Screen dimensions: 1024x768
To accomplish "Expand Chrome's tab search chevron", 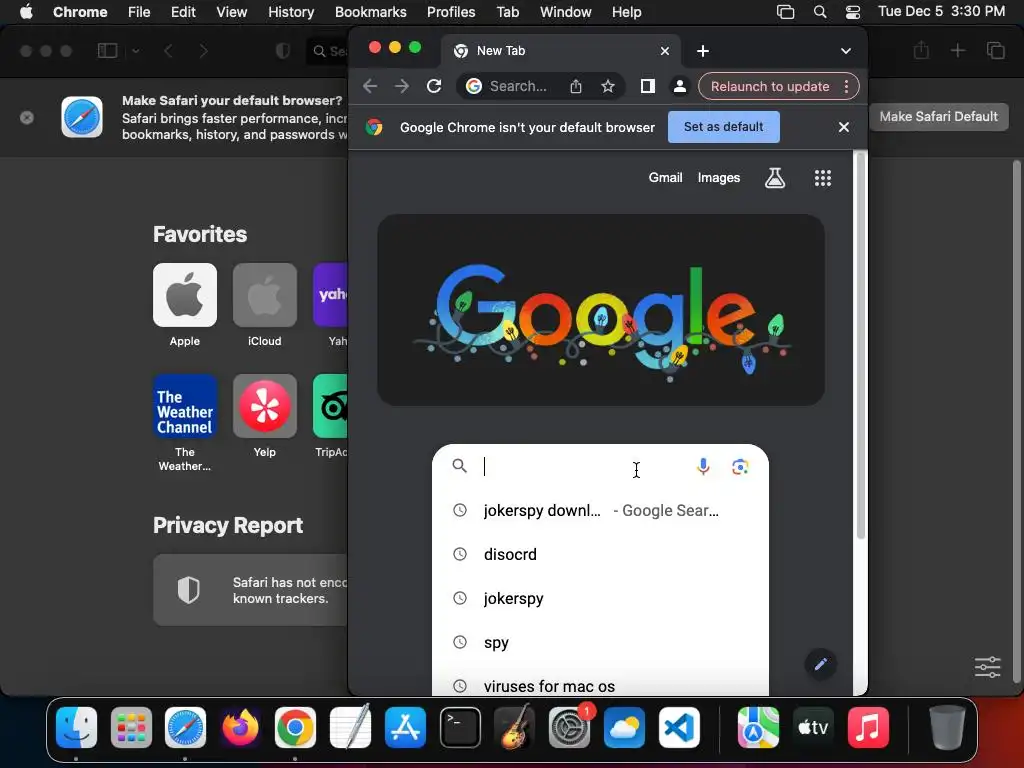I will pyautogui.click(x=846, y=51).
